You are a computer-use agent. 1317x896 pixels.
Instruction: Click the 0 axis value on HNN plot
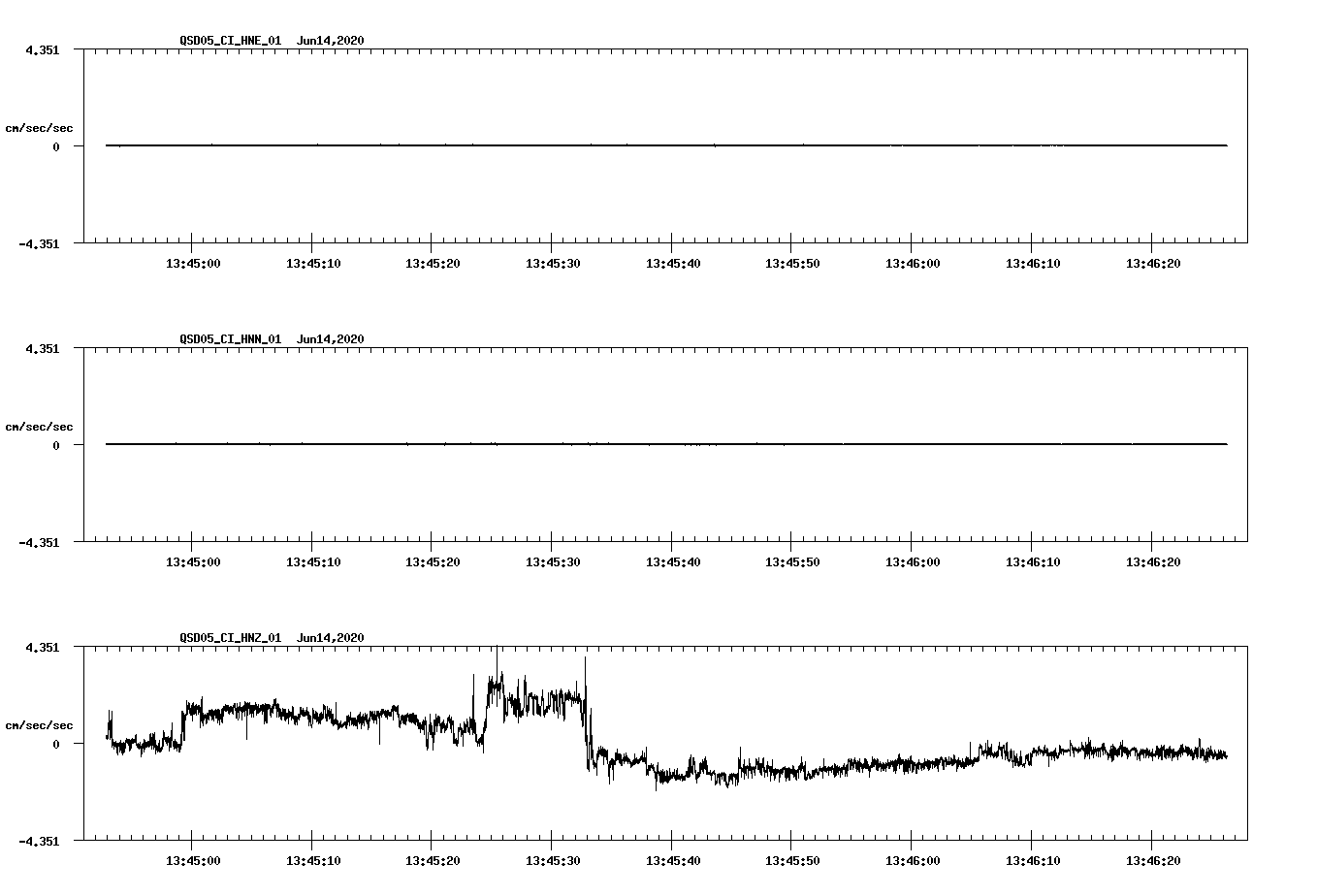click(x=56, y=445)
